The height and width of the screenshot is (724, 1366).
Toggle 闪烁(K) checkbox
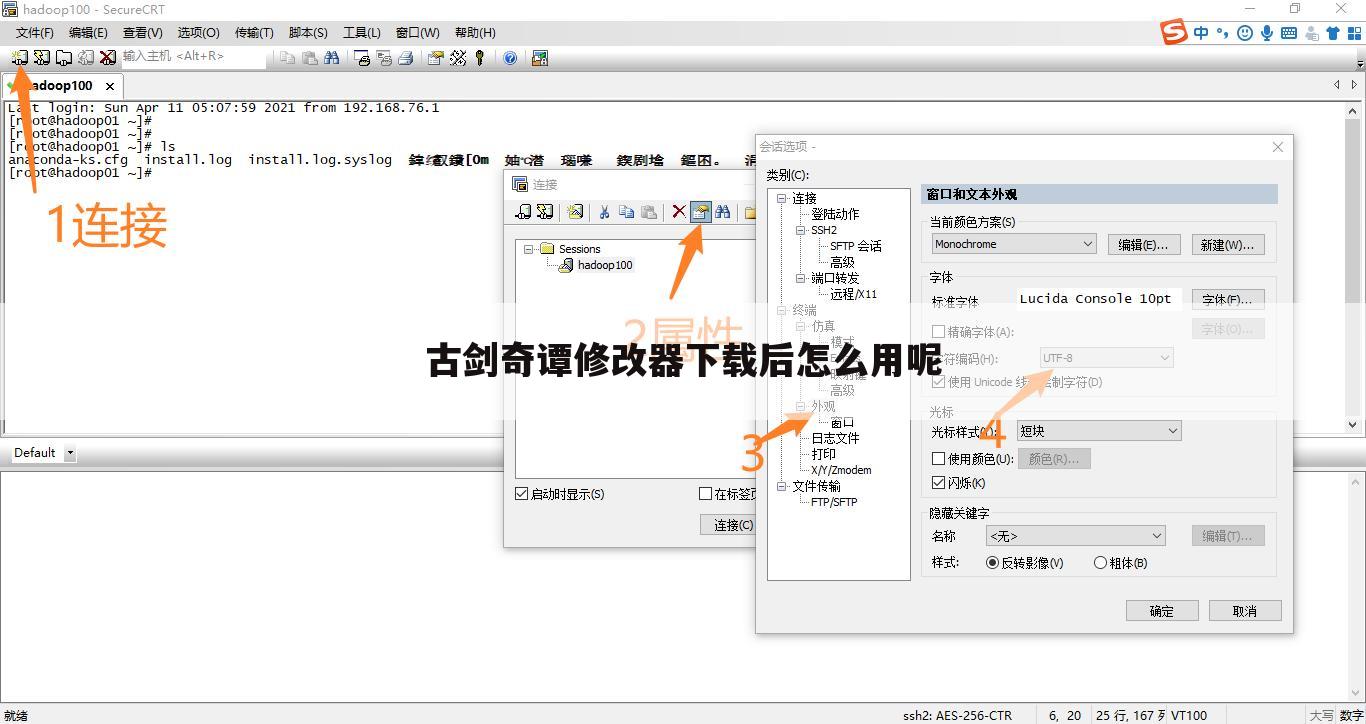(938, 483)
